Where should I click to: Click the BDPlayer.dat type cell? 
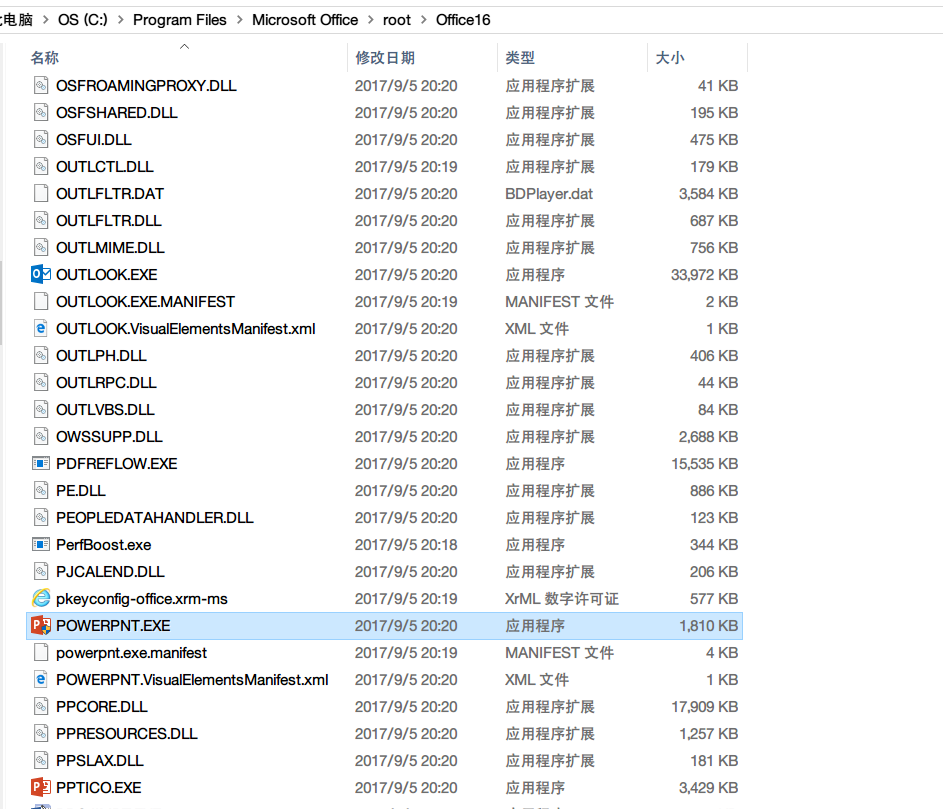(548, 193)
